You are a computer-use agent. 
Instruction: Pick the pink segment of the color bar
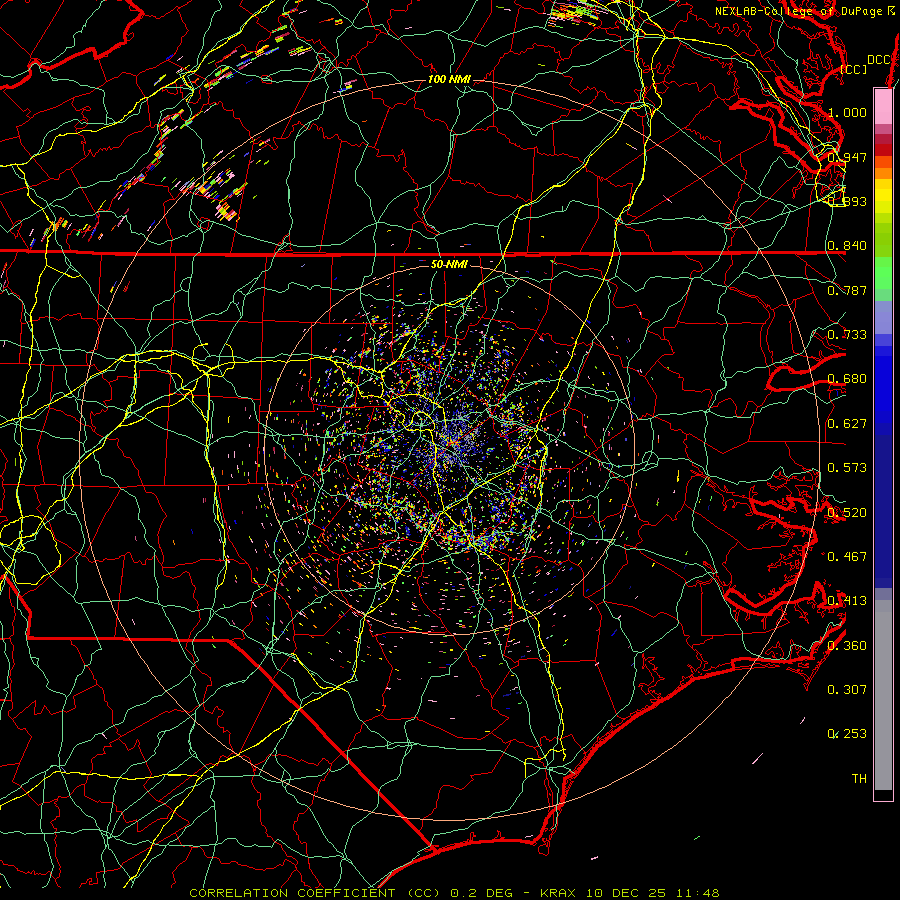point(883,107)
